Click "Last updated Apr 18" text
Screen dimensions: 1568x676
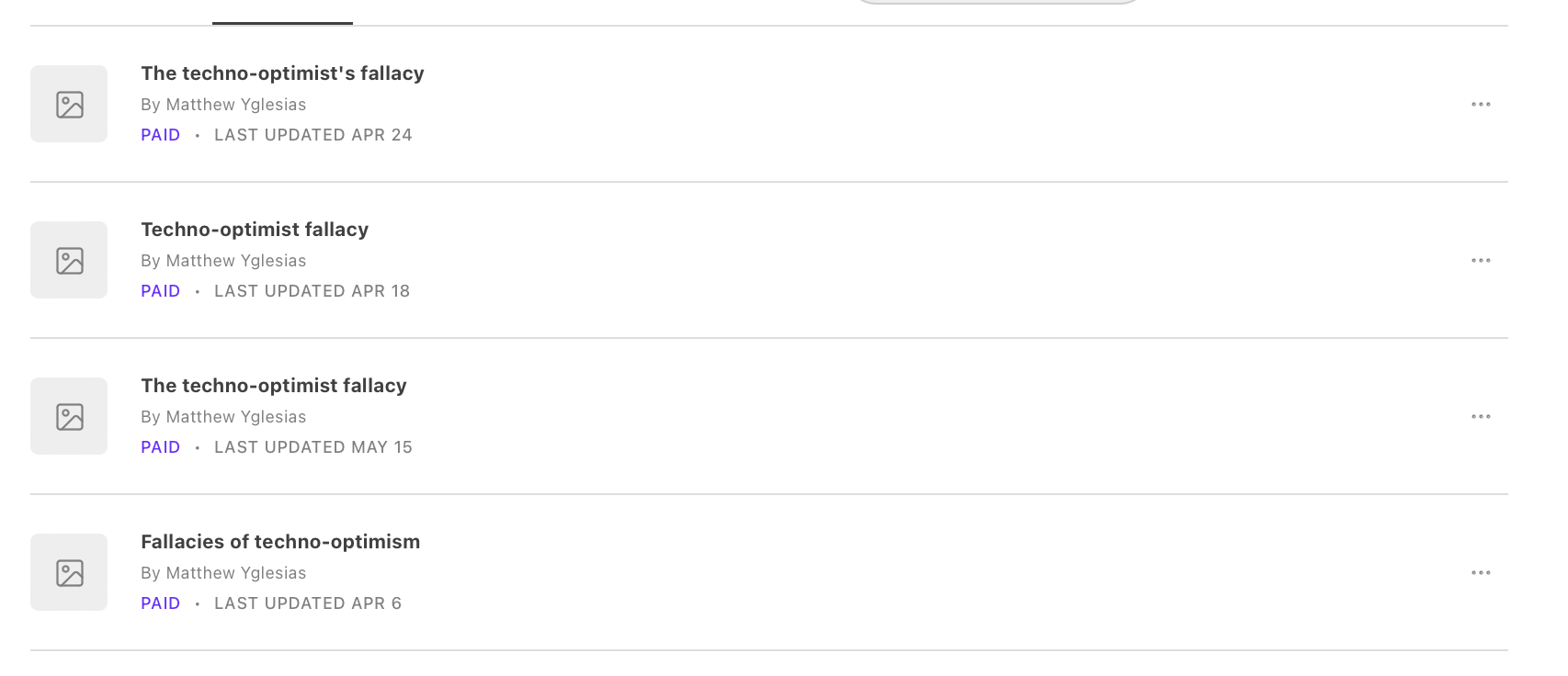point(312,291)
